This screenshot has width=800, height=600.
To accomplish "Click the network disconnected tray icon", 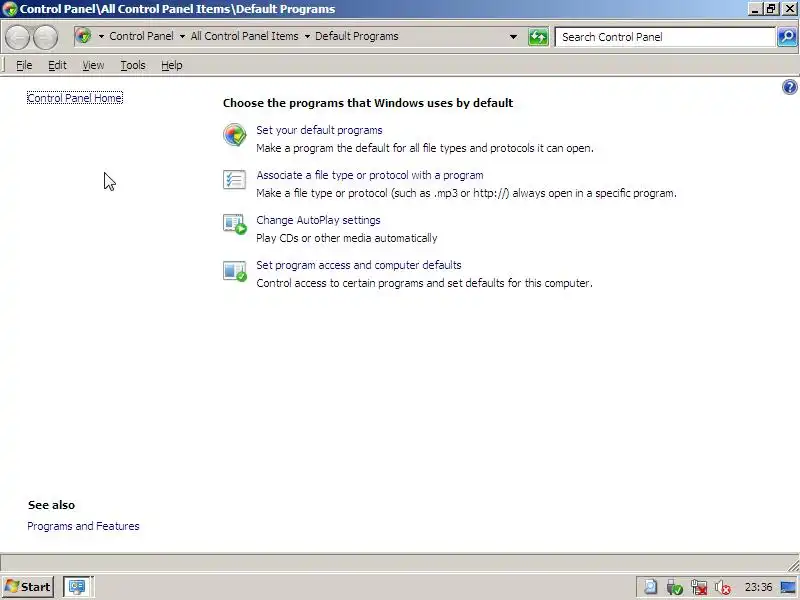I will coord(698,587).
